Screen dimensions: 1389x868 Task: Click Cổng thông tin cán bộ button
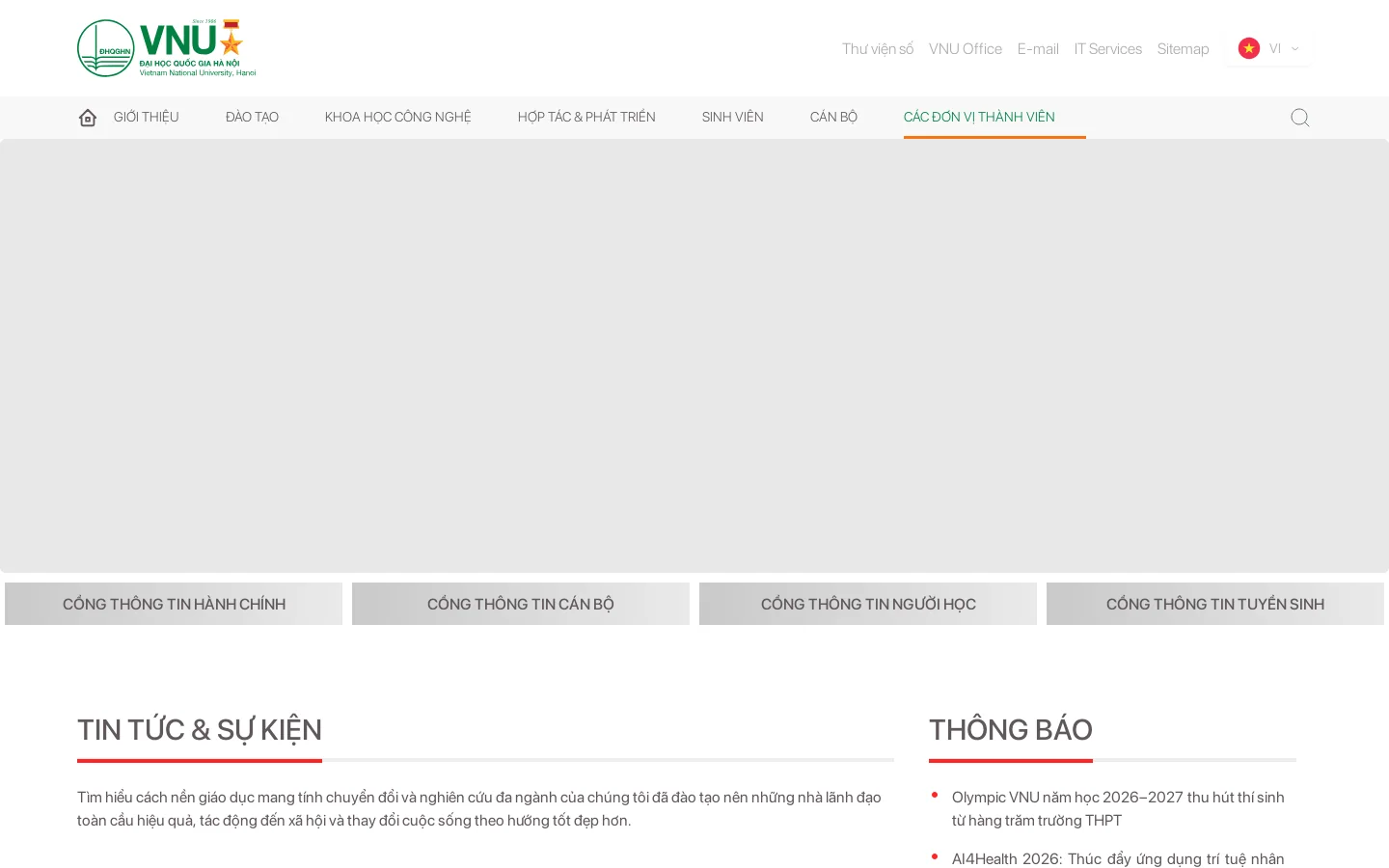tap(521, 604)
